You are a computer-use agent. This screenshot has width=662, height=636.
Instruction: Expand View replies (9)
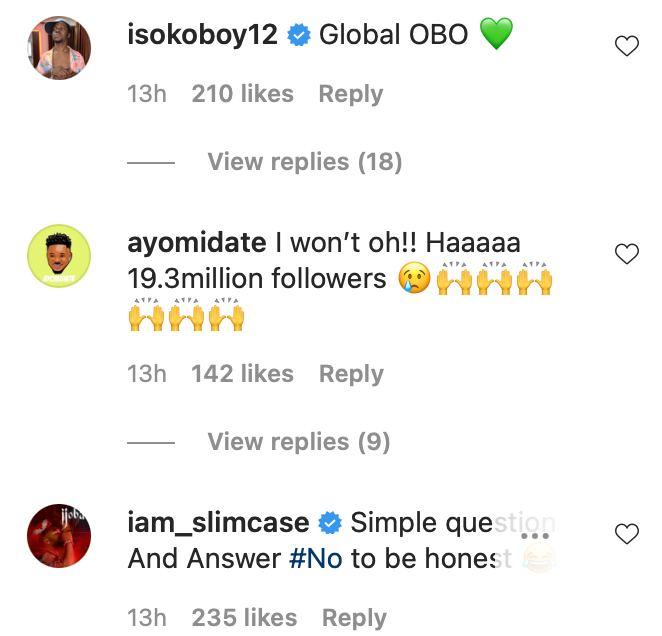pos(298,442)
